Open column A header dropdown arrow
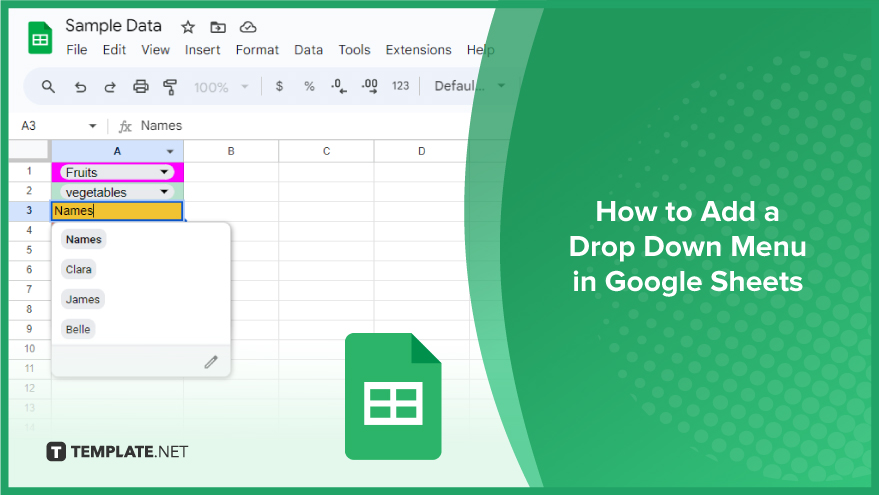The height and width of the screenshot is (495, 879). click(170, 151)
